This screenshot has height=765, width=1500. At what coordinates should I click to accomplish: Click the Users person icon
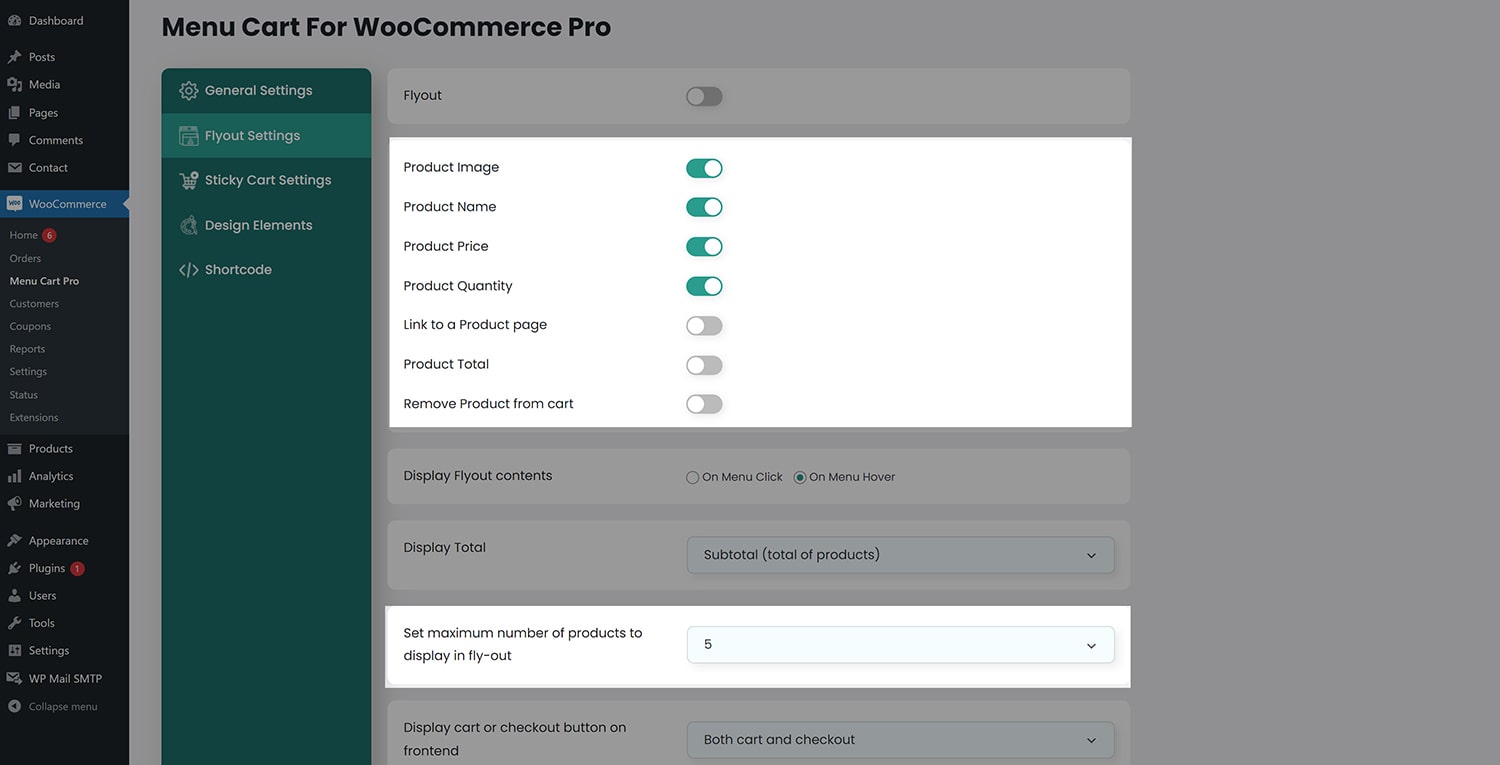pos(14,596)
